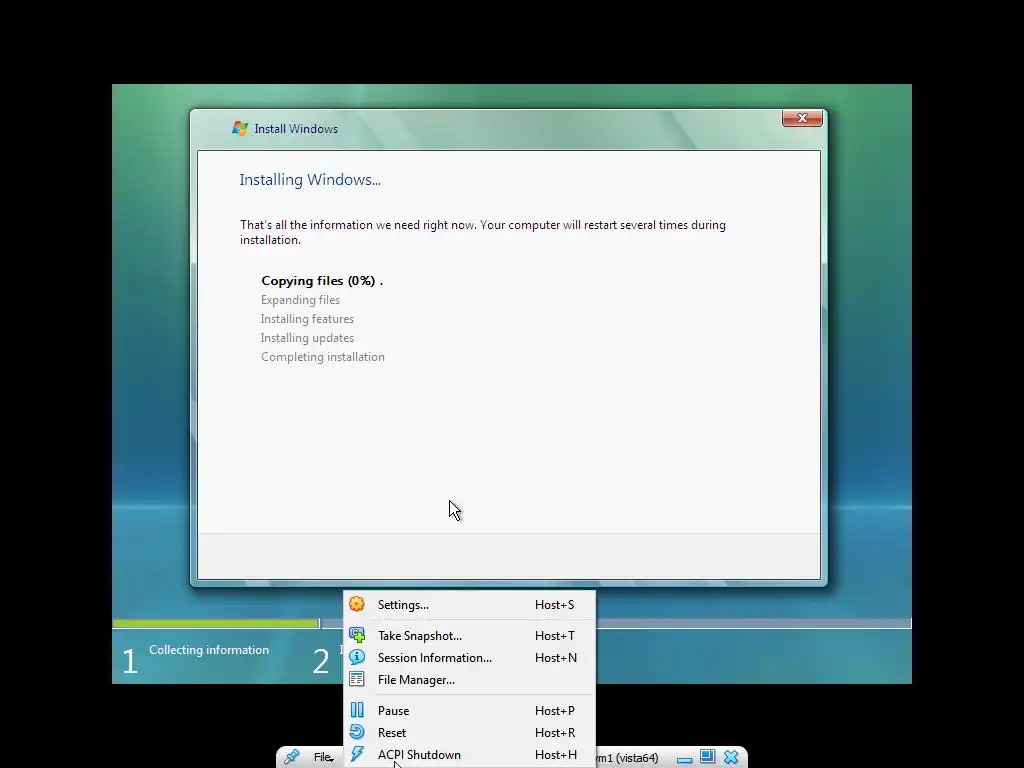Open the File dropdown on mini toolbar

point(323,758)
